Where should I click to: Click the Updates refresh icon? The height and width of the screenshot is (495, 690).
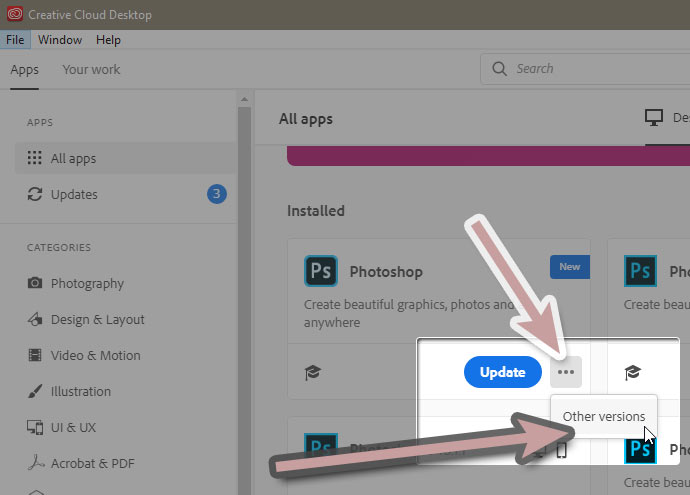34,194
